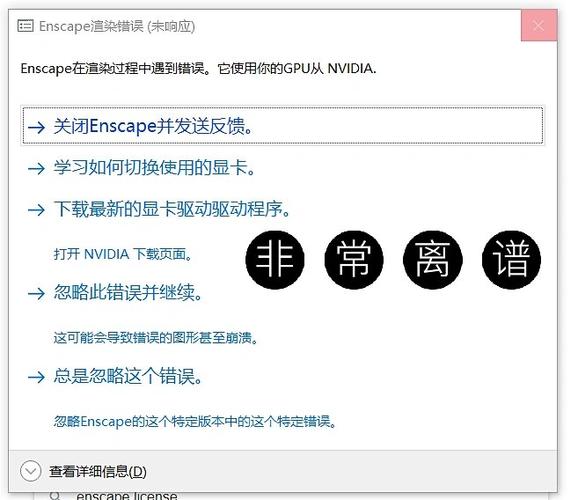
Task: Click arrow icon beside 忽略此错误并继续
Action: 36,294
